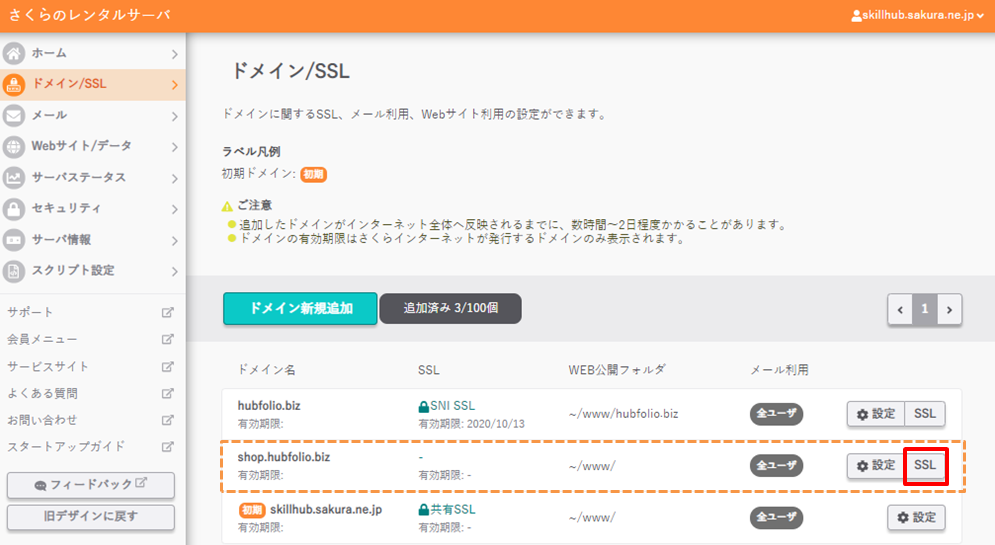Viewport: 995px width, 545px height.
Task: Open the ホーム menu item
Action: [93, 53]
